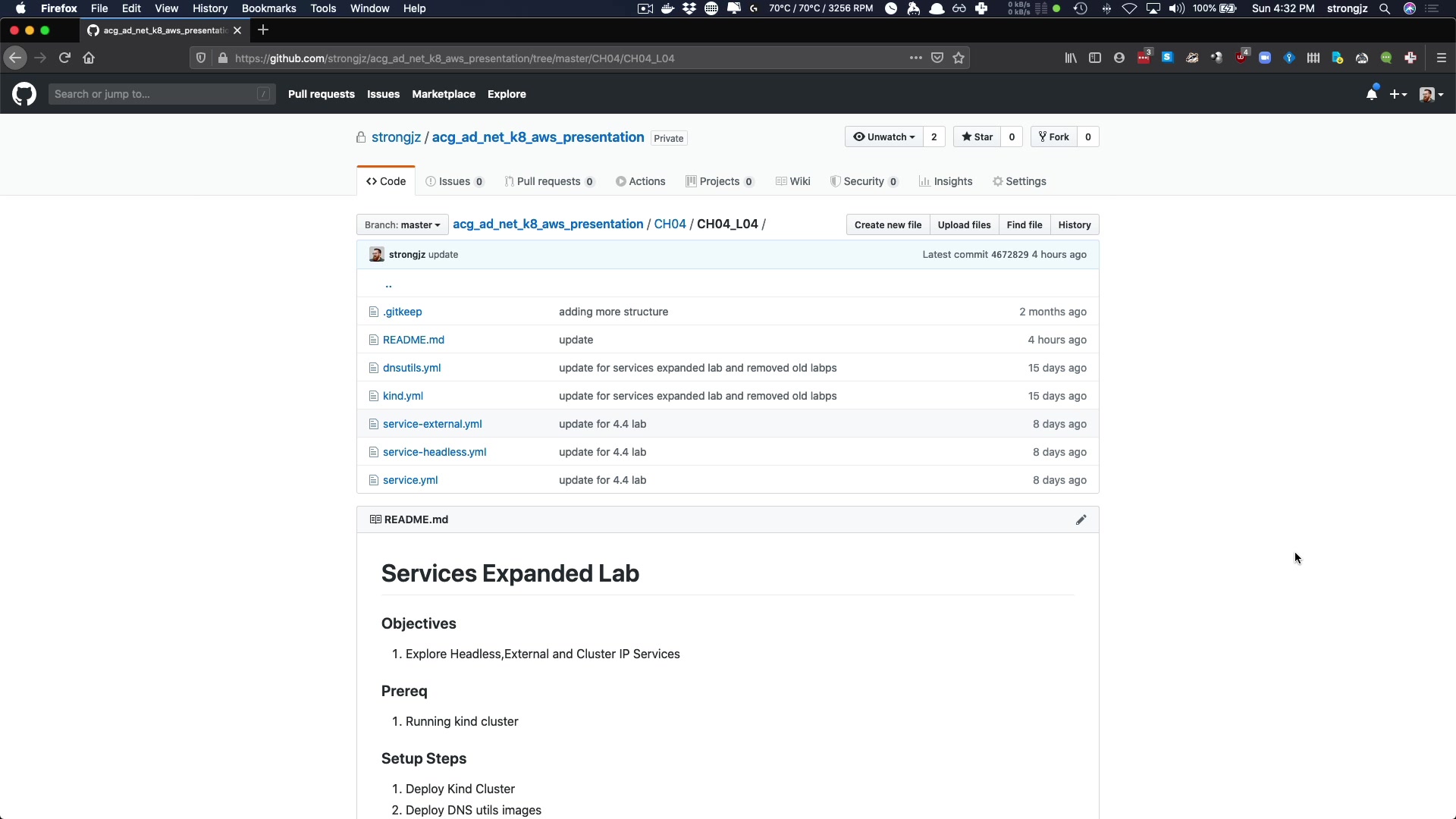
Task: Open Firefox library bookmarks icon
Action: tap(1071, 58)
